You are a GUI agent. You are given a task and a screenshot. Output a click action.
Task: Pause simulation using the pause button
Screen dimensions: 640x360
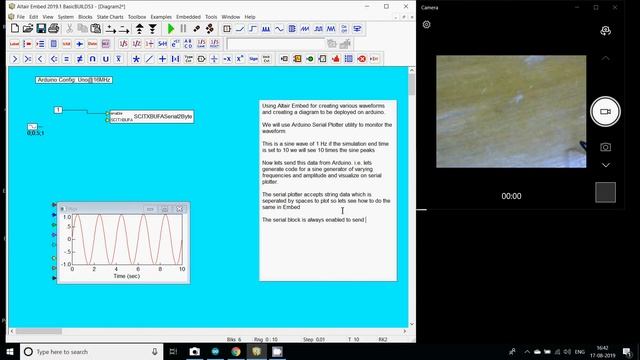point(183,29)
